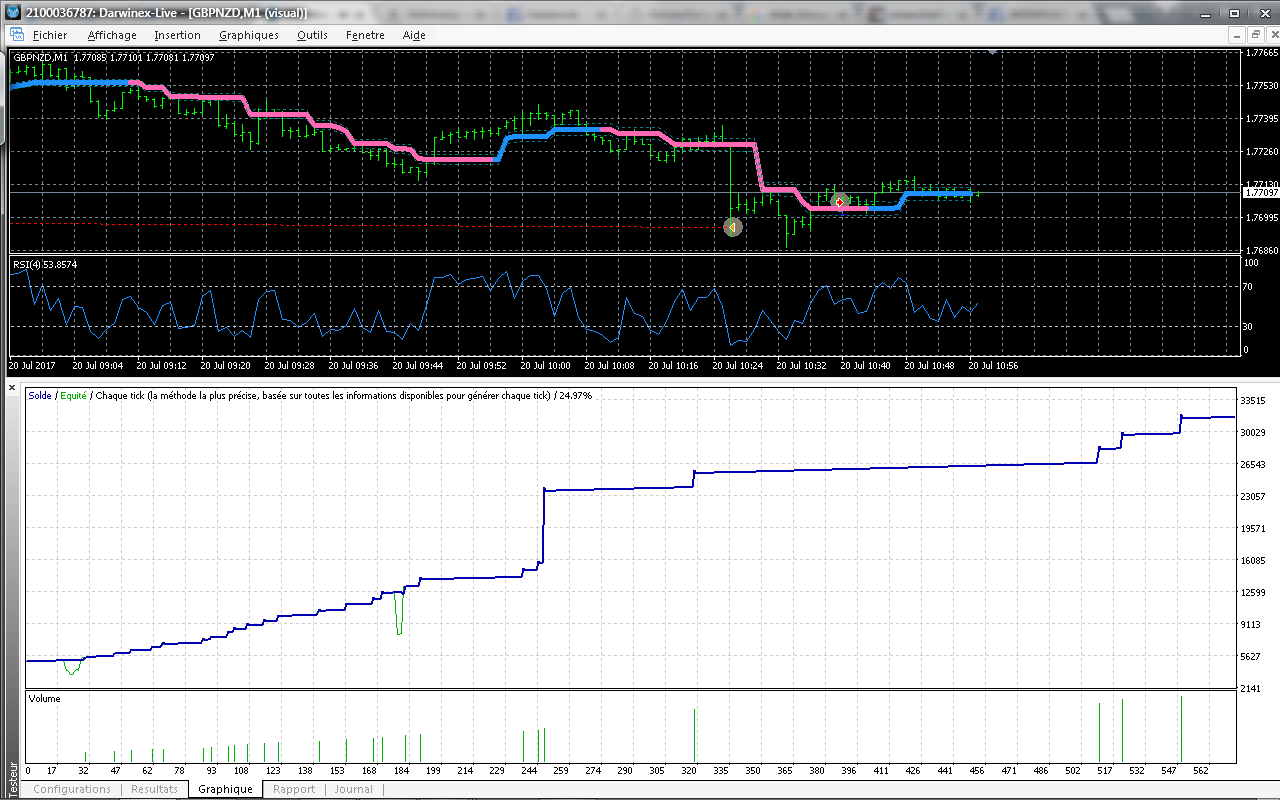Click the MetaTrader application icon in title bar

(x=11, y=11)
